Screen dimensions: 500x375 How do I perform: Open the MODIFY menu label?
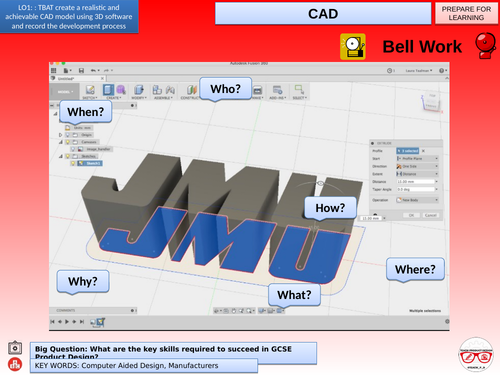coord(139,98)
